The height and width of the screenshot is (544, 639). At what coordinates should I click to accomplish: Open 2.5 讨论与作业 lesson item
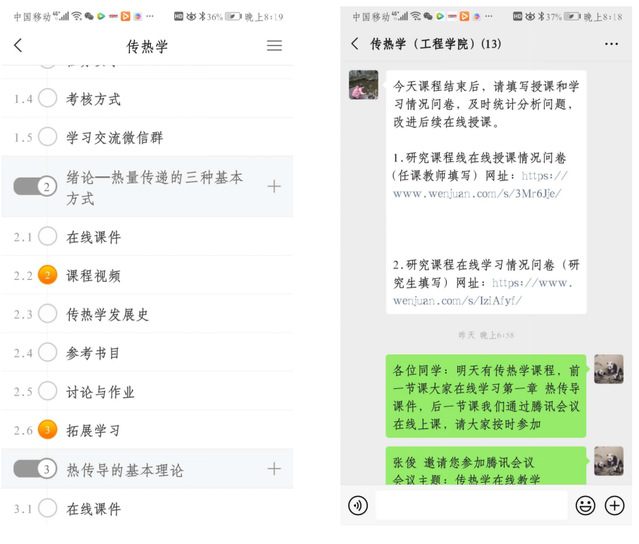pyautogui.click(x=147, y=391)
